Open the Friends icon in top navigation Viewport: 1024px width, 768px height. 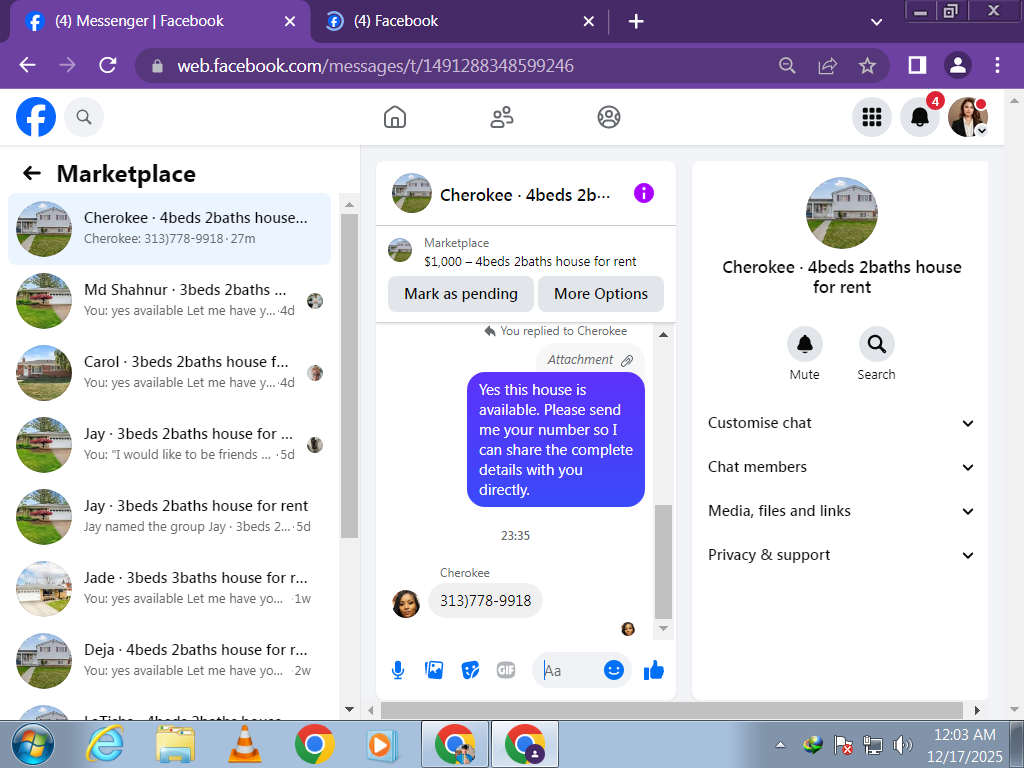click(x=502, y=117)
